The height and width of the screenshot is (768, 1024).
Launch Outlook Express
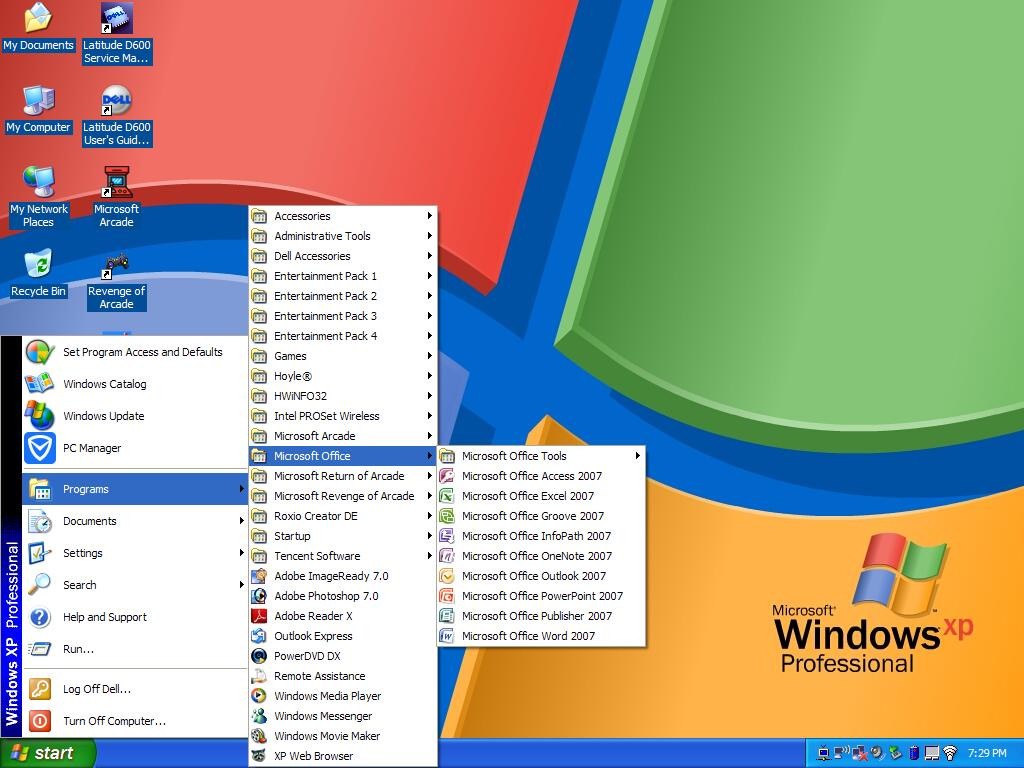[343, 636]
